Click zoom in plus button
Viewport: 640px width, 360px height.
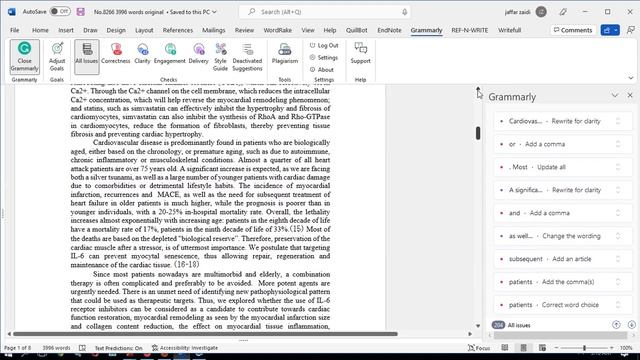pos(611,348)
